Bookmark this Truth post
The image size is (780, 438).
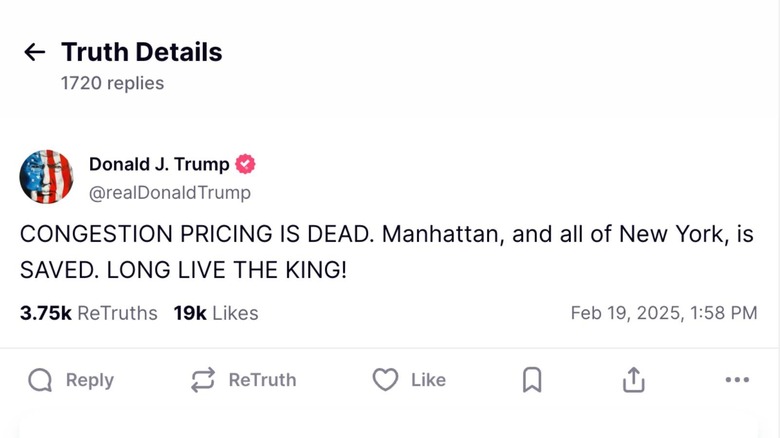point(532,380)
